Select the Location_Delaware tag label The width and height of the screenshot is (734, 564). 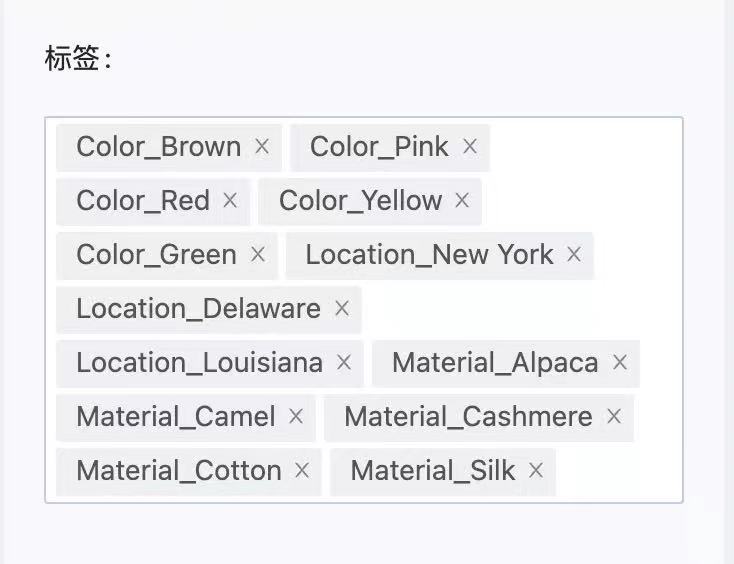click(198, 309)
